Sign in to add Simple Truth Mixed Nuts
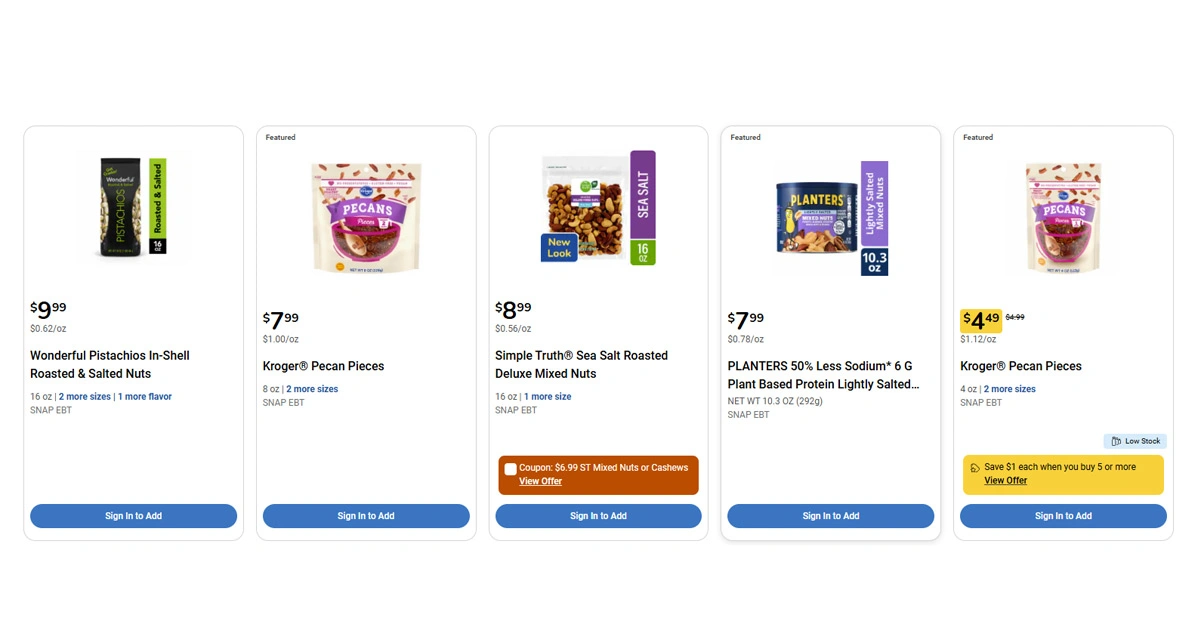Screen dimensions: 1202x634 tap(598, 516)
